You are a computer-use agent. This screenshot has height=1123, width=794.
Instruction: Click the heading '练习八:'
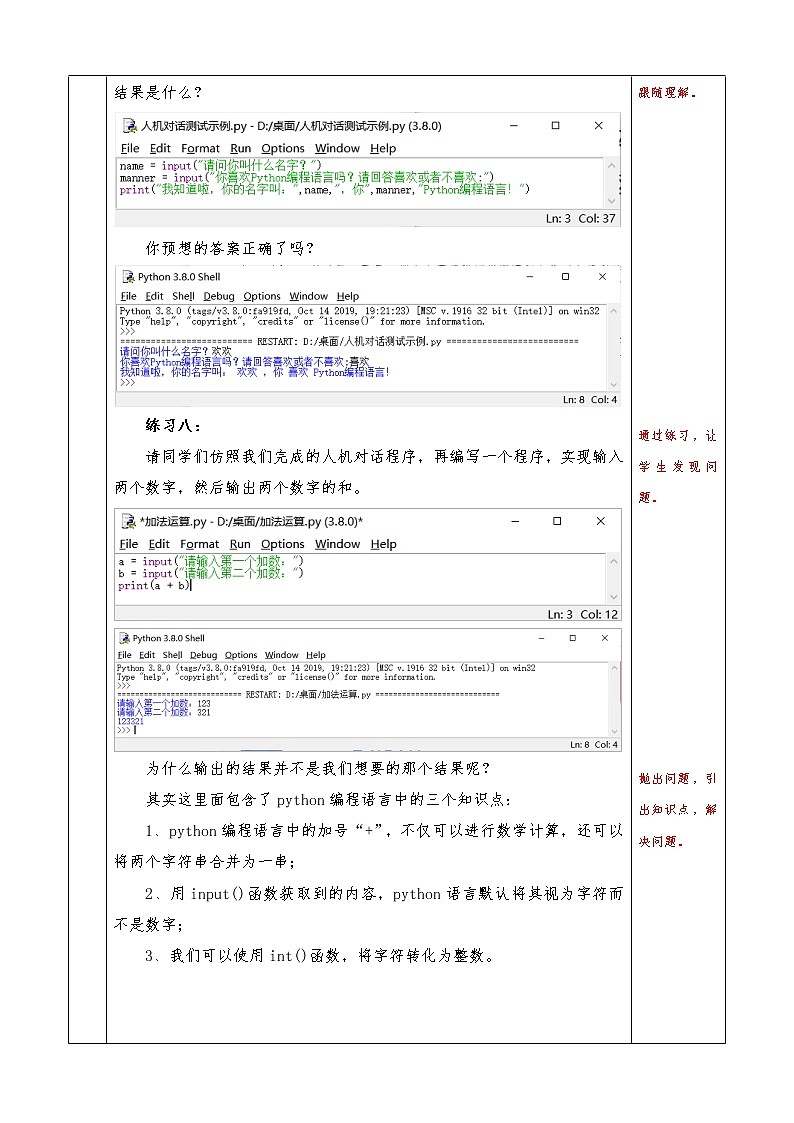[173, 425]
